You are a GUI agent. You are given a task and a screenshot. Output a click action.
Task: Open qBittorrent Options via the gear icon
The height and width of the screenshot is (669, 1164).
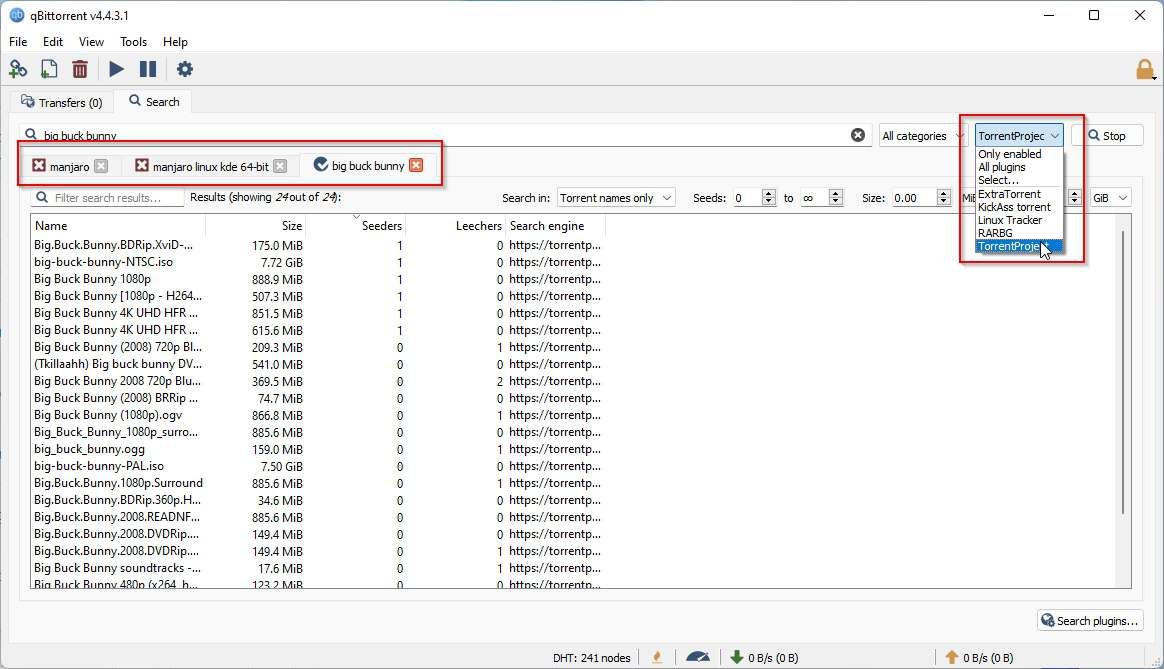(x=185, y=69)
